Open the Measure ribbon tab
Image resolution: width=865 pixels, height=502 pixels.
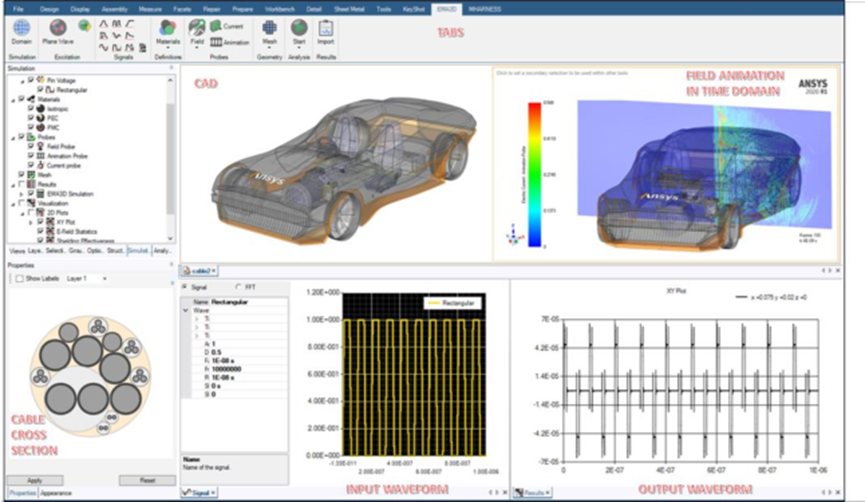coord(150,9)
